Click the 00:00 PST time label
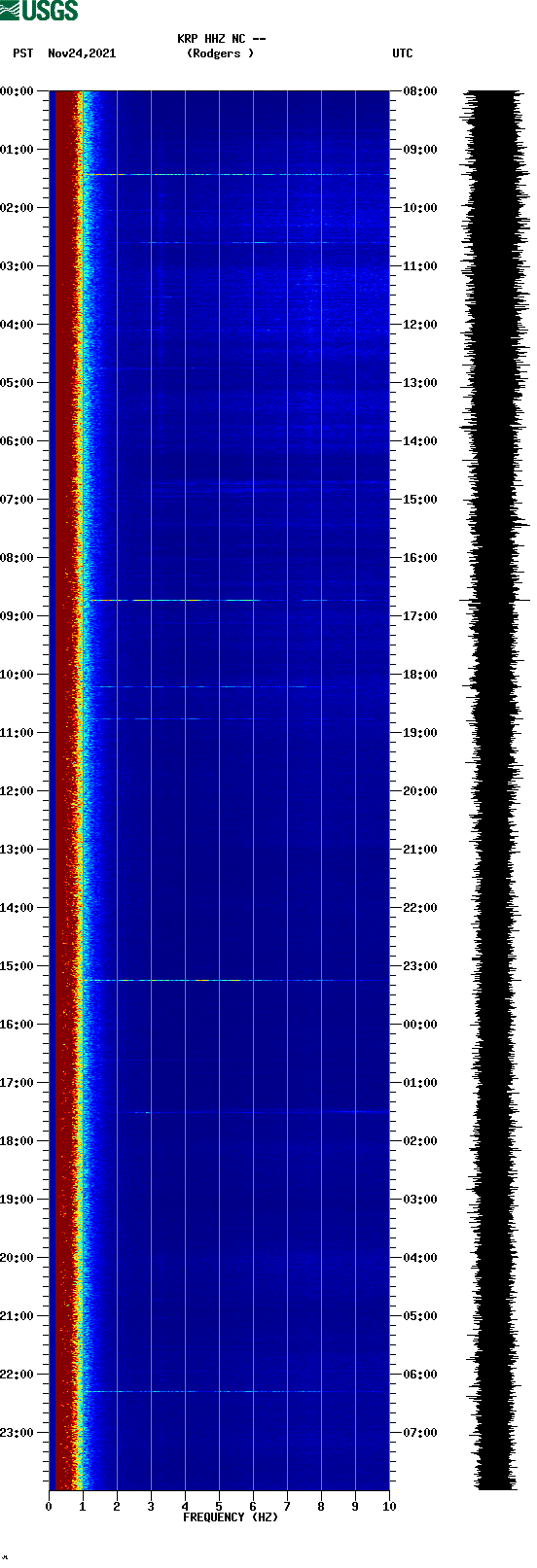 click(18, 91)
